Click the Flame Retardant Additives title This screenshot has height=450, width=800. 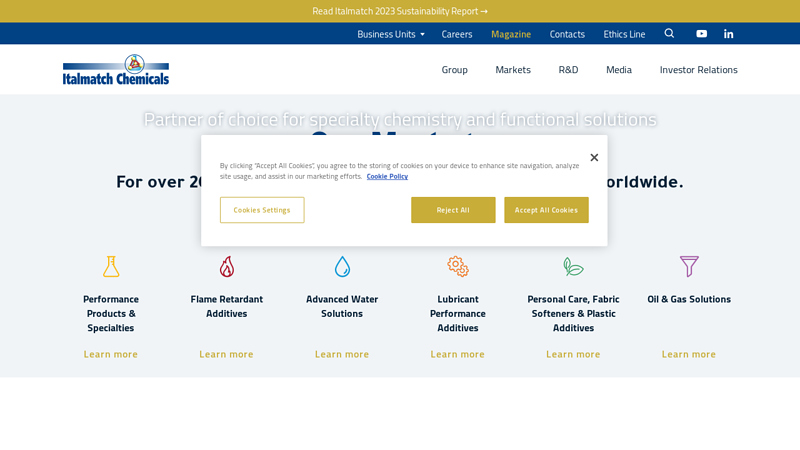(227, 306)
